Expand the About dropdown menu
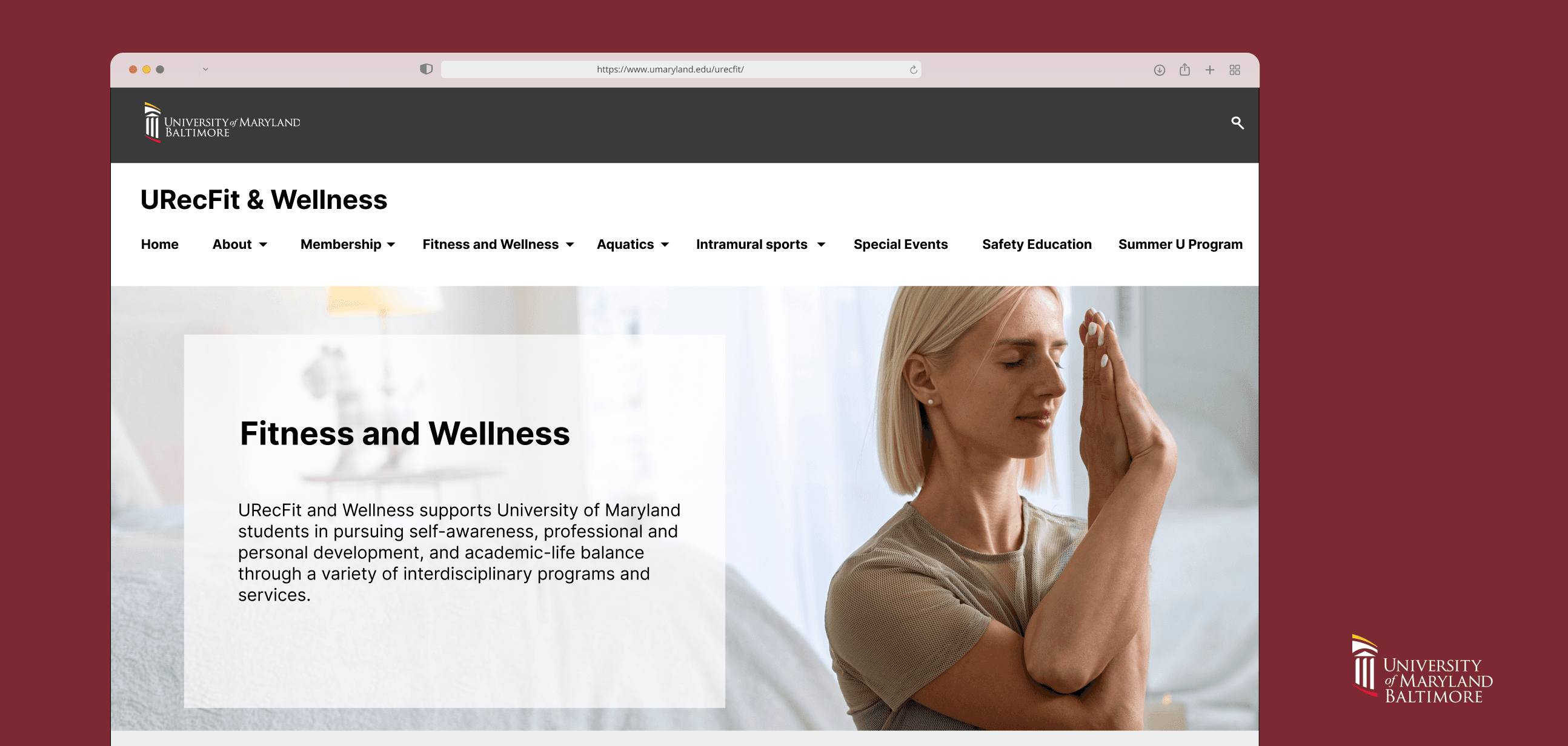This screenshot has width=1568, height=746. (x=240, y=244)
